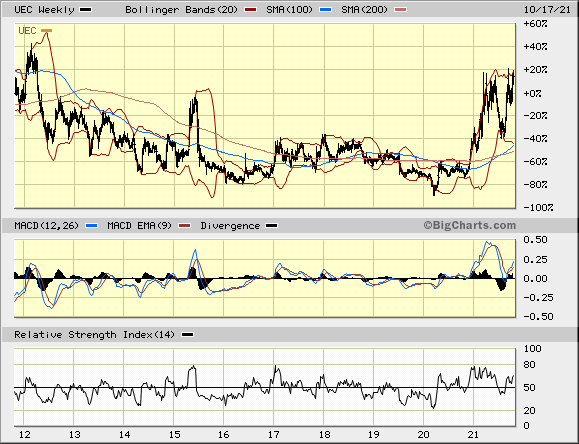Click the year '14' on time axis
Viewport: 579px width, 444px height.
124,435
